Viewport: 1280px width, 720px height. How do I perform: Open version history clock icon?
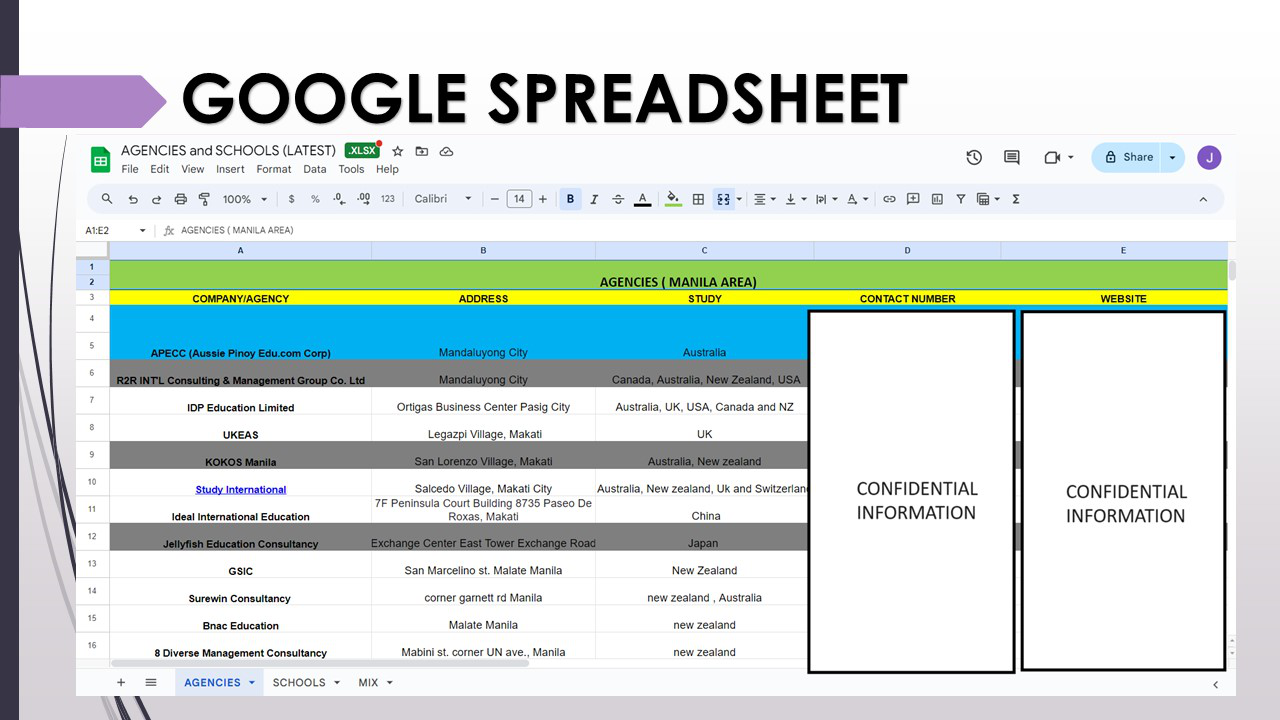pyautogui.click(x=974, y=157)
